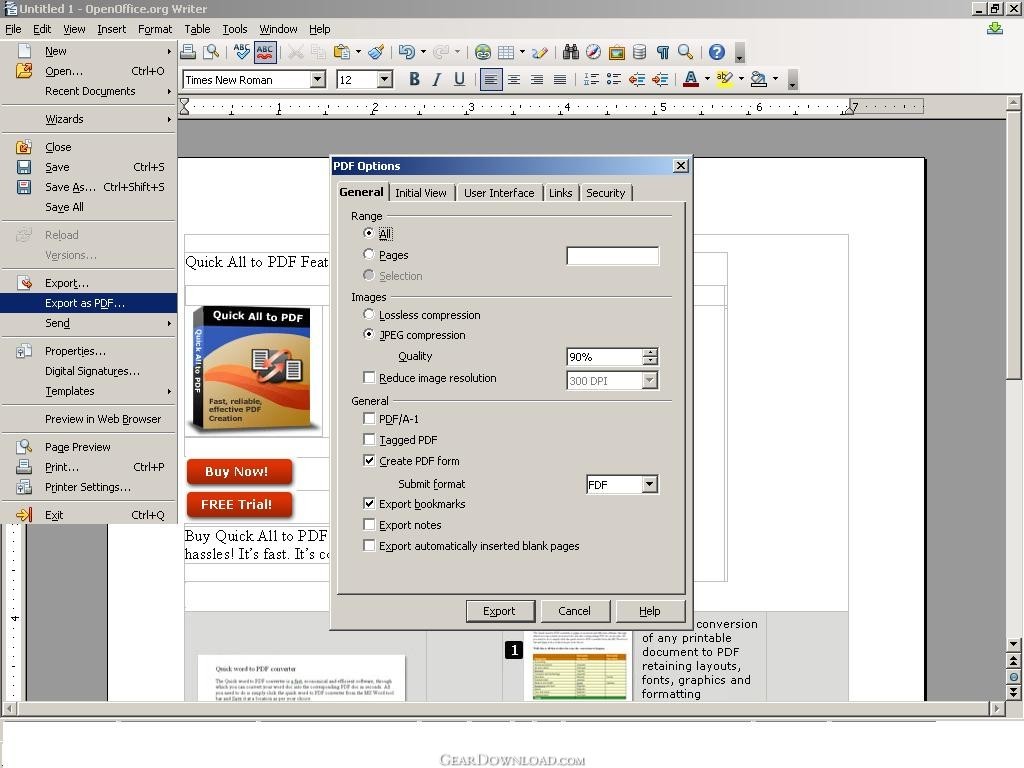Viewport: 1024px width, 768px height.
Task: Apply Italic formatting
Action: 437,79
